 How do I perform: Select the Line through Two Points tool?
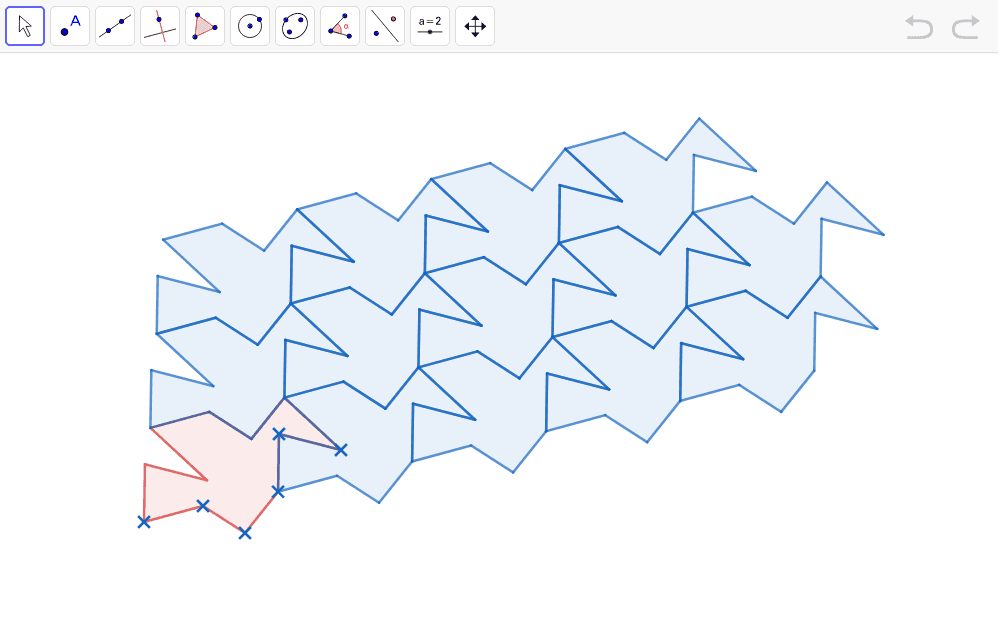click(115, 25)
